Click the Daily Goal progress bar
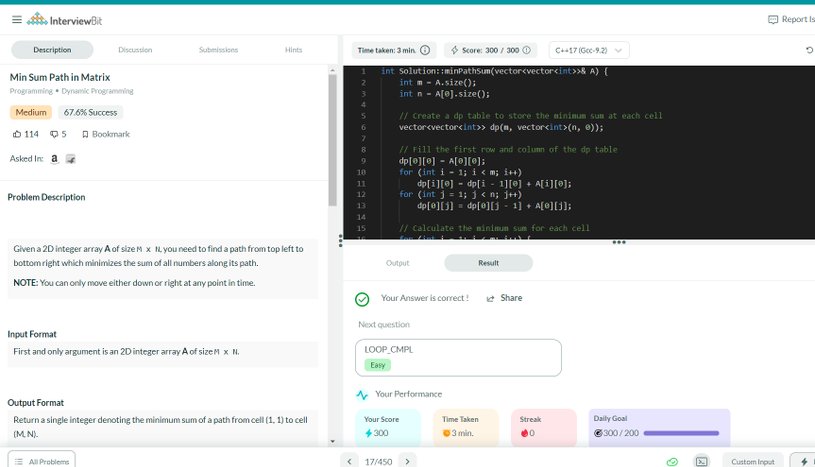The height and width of the screenshot is (467, 815). point(681,433)
